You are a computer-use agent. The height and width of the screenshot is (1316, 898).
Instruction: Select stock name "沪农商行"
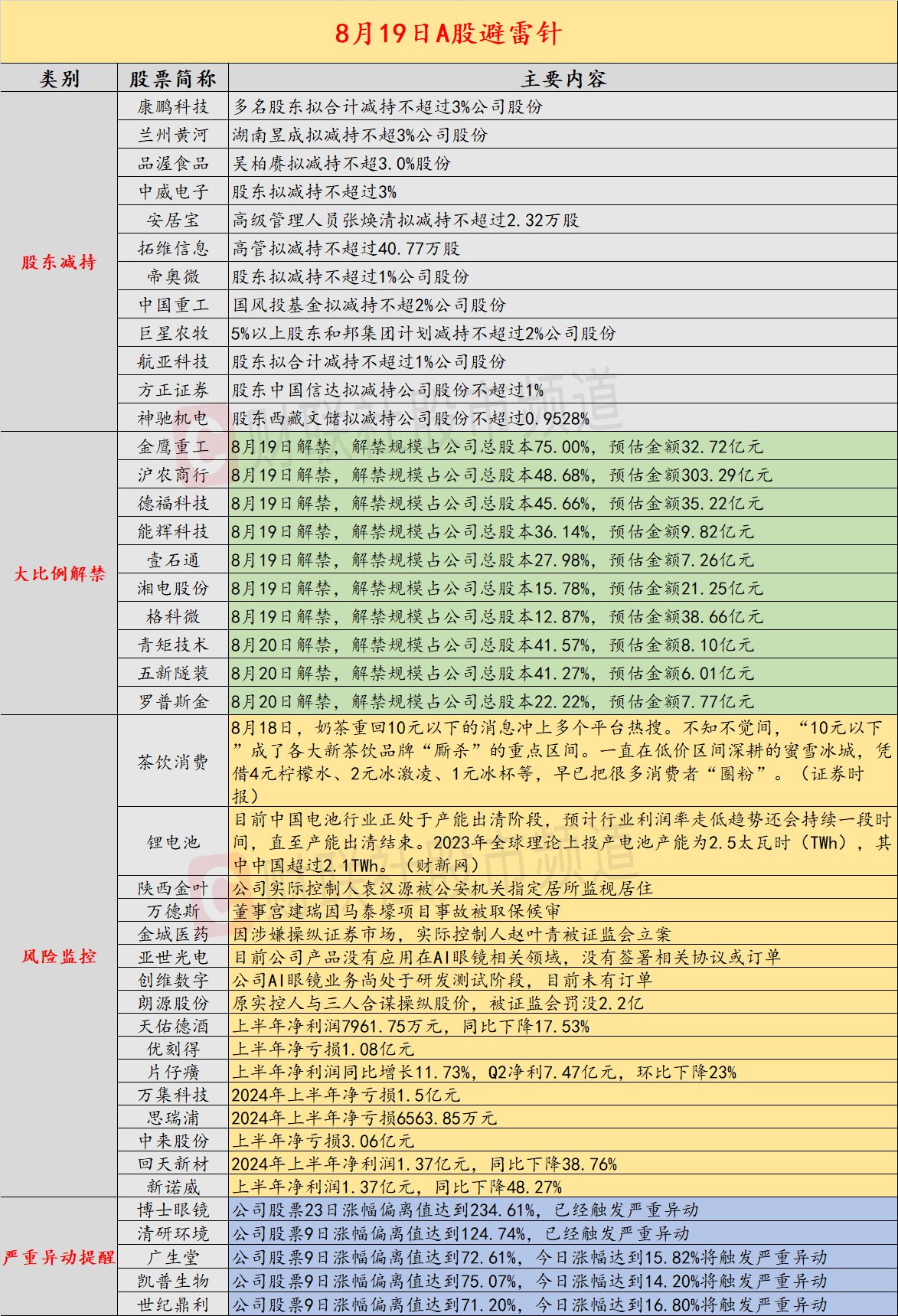(173, 475)
